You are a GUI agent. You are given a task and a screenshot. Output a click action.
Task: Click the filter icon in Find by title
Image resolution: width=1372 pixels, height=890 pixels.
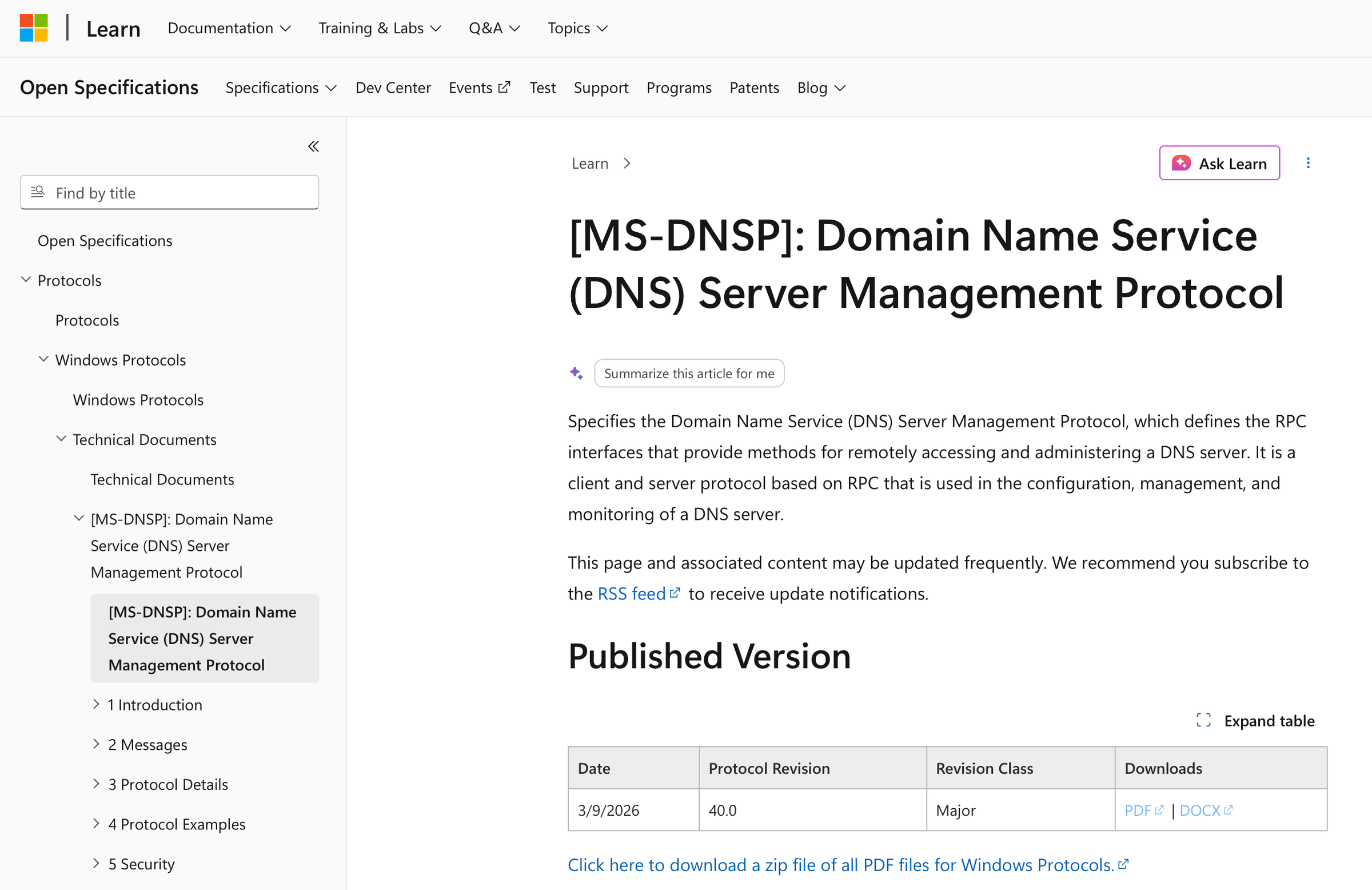tap(38, 192)
